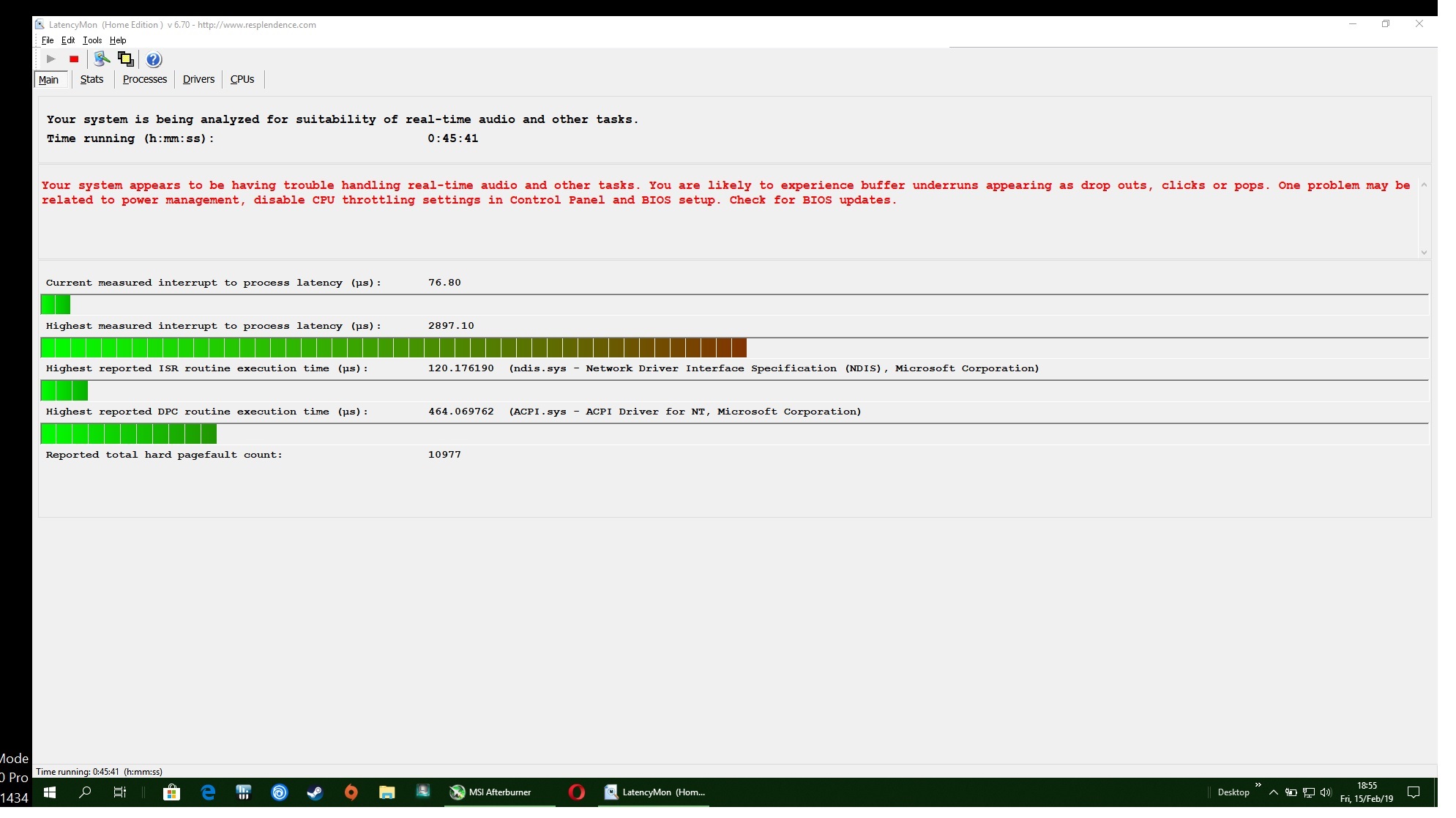
Task: Open the File menu
Action: 48,40
